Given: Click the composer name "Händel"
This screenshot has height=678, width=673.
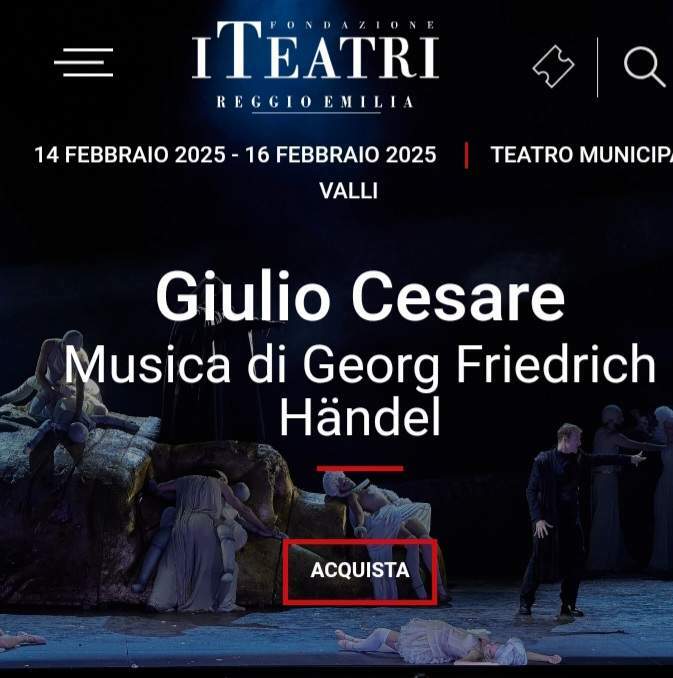Looking at the screenshot, I should point(360,416).
